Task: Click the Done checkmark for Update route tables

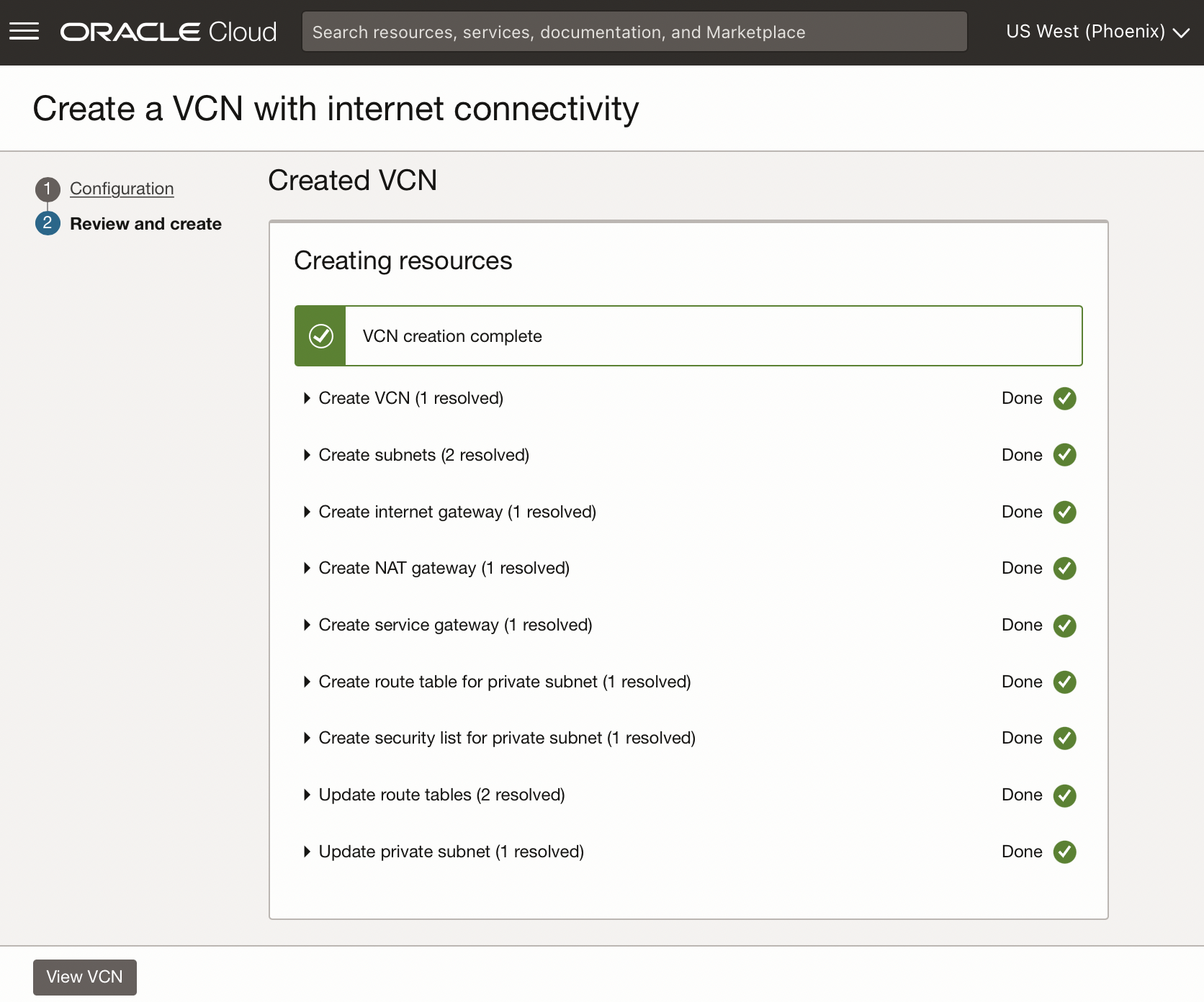Action: point(1064,795)
